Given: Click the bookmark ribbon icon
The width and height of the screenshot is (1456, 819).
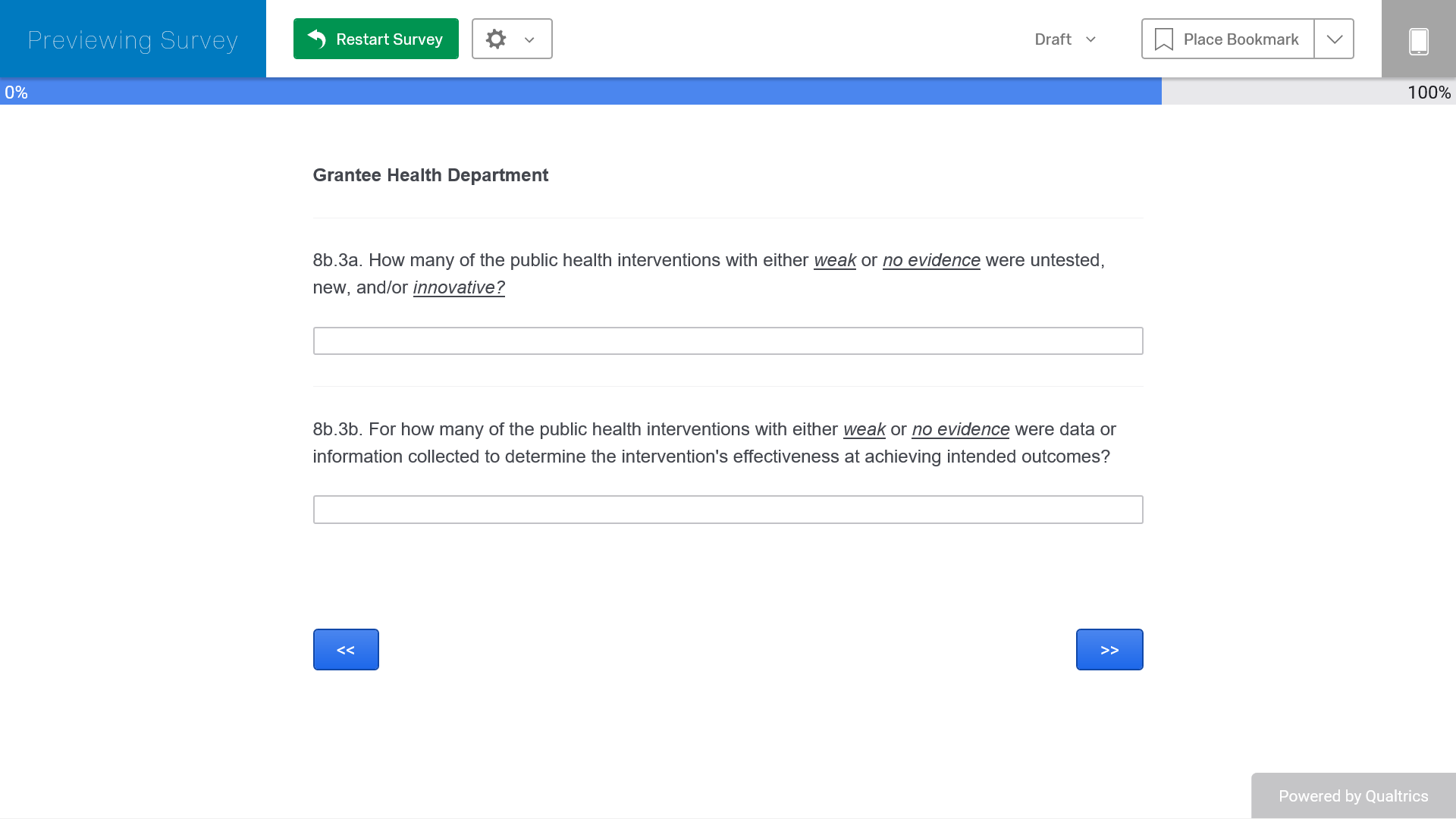Looking at the screenshot, I should point(1163,39).
